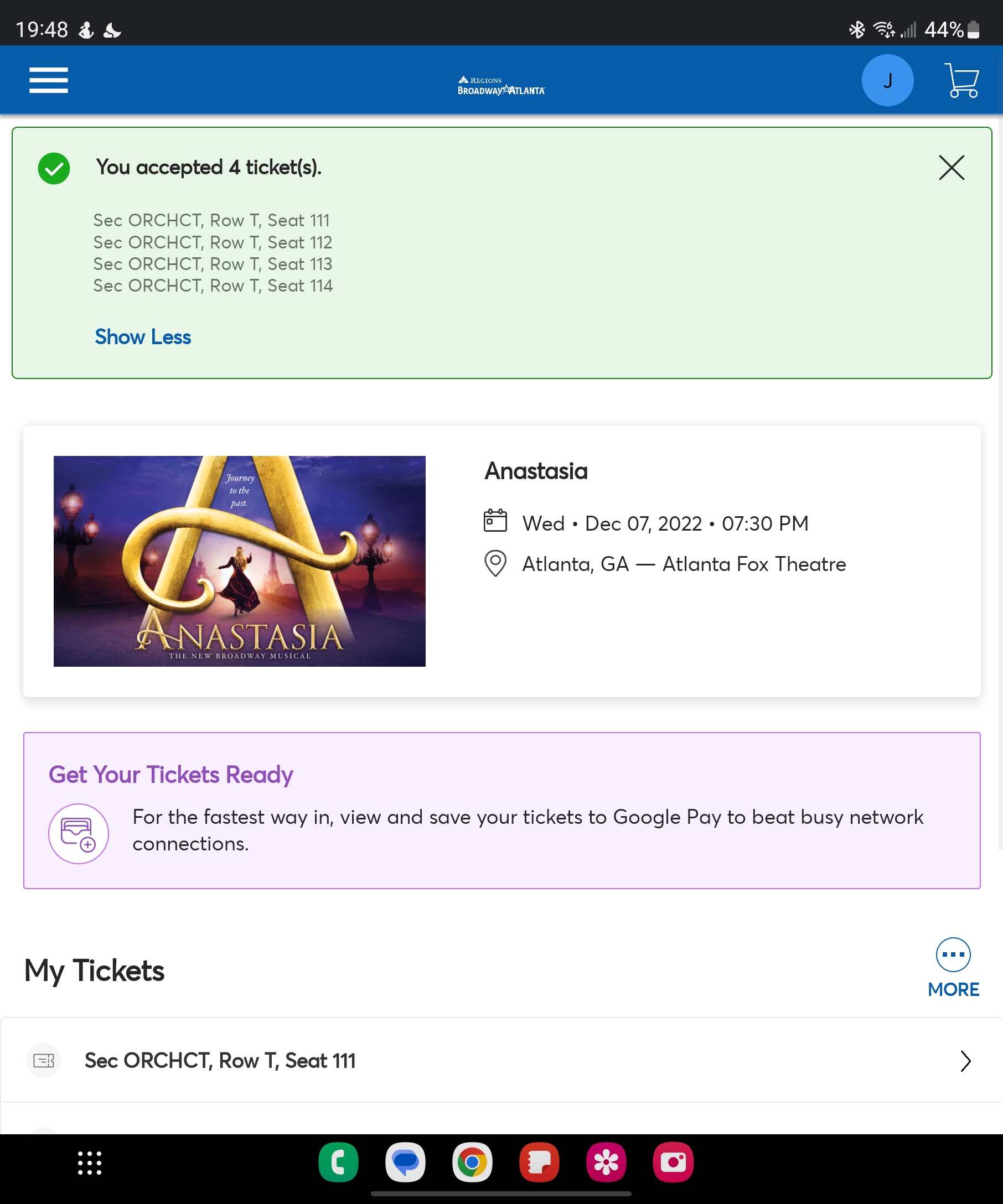Image resolution: width=1003 pixels, height=1204 pixels.
Task: Open the app drawer grid icon
Action: pos(90,1163)
